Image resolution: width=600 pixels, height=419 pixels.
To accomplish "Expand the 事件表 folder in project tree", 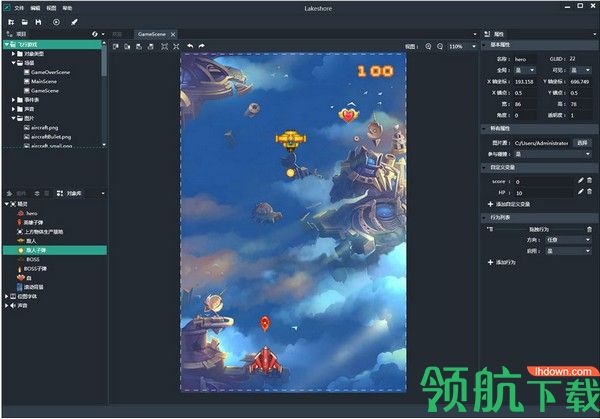I will pyautogui.click(x=13, y=100).
